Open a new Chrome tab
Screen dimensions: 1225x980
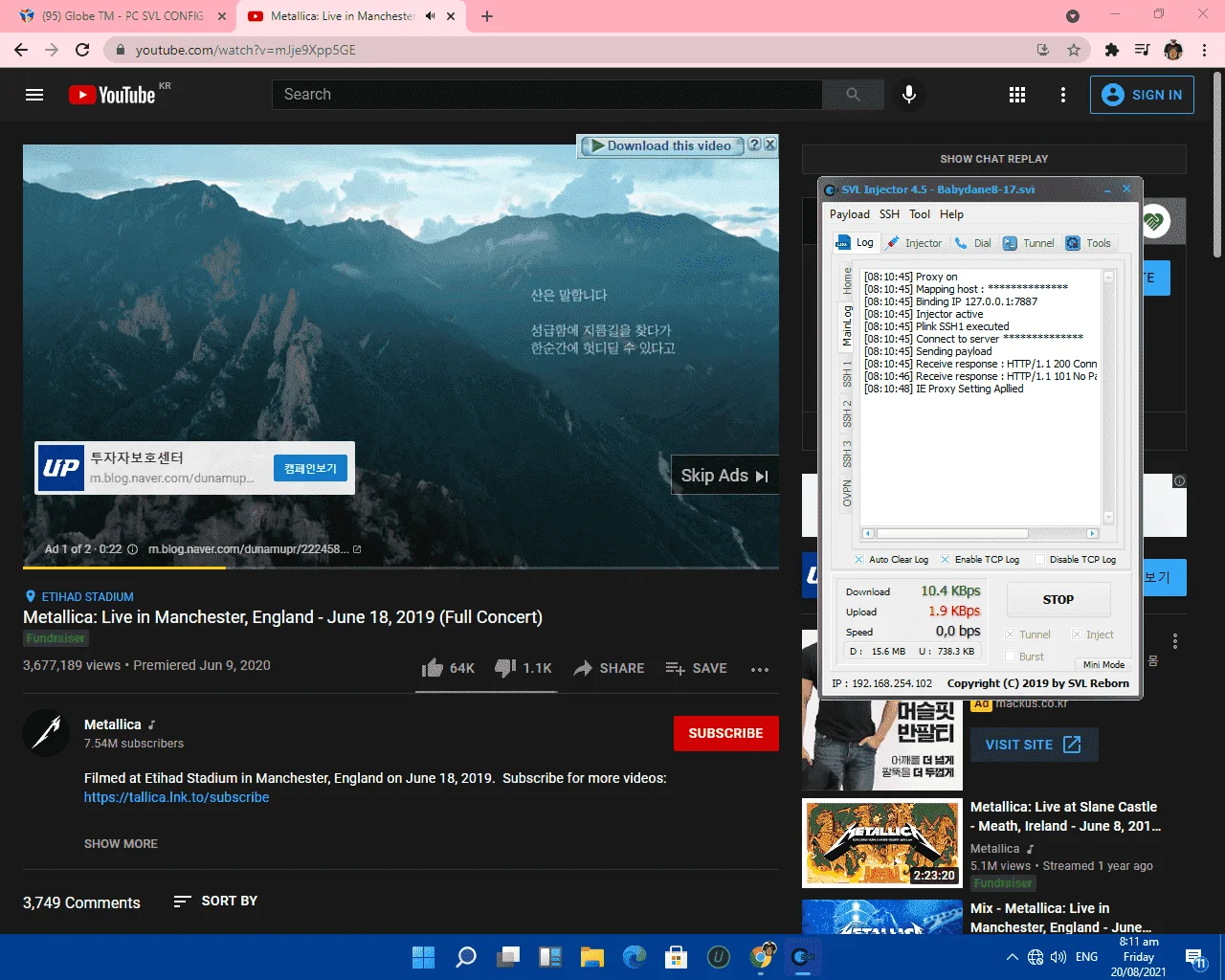pyautogui.click(x=486, y=16)
